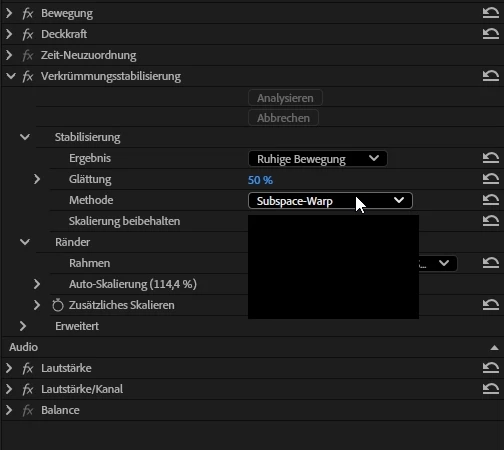The image size is (504, 450).
Task: Open the Ergebnis dropdown Ruhige Bewegung
Action: click(x=318, y=159)
